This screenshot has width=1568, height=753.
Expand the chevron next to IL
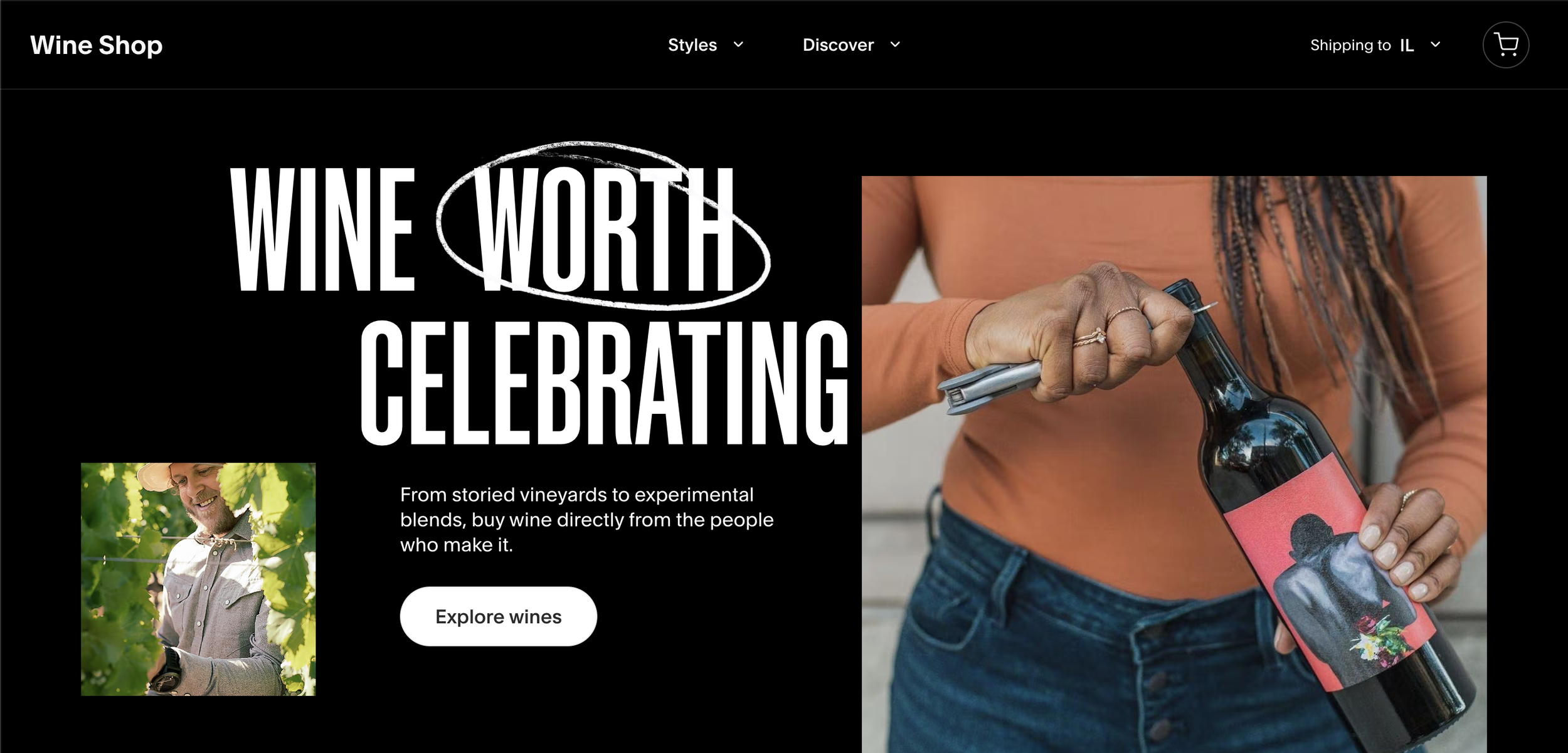[x=1435, y=45]
